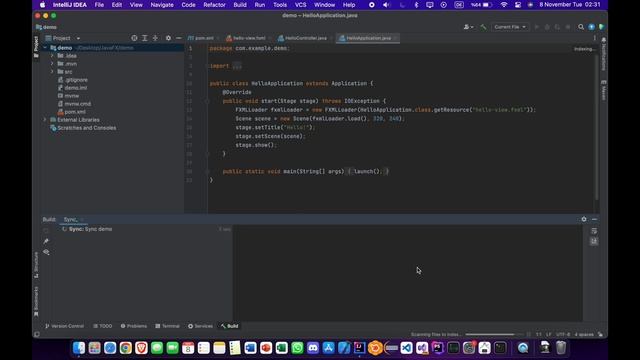Click LF line separator in status bar

(549, 334)
